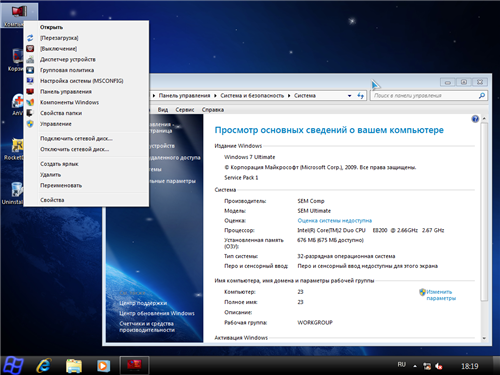Viewport: 500px width, 375px height.
Task: Click the help question mark icon
Action: [475, 119]
